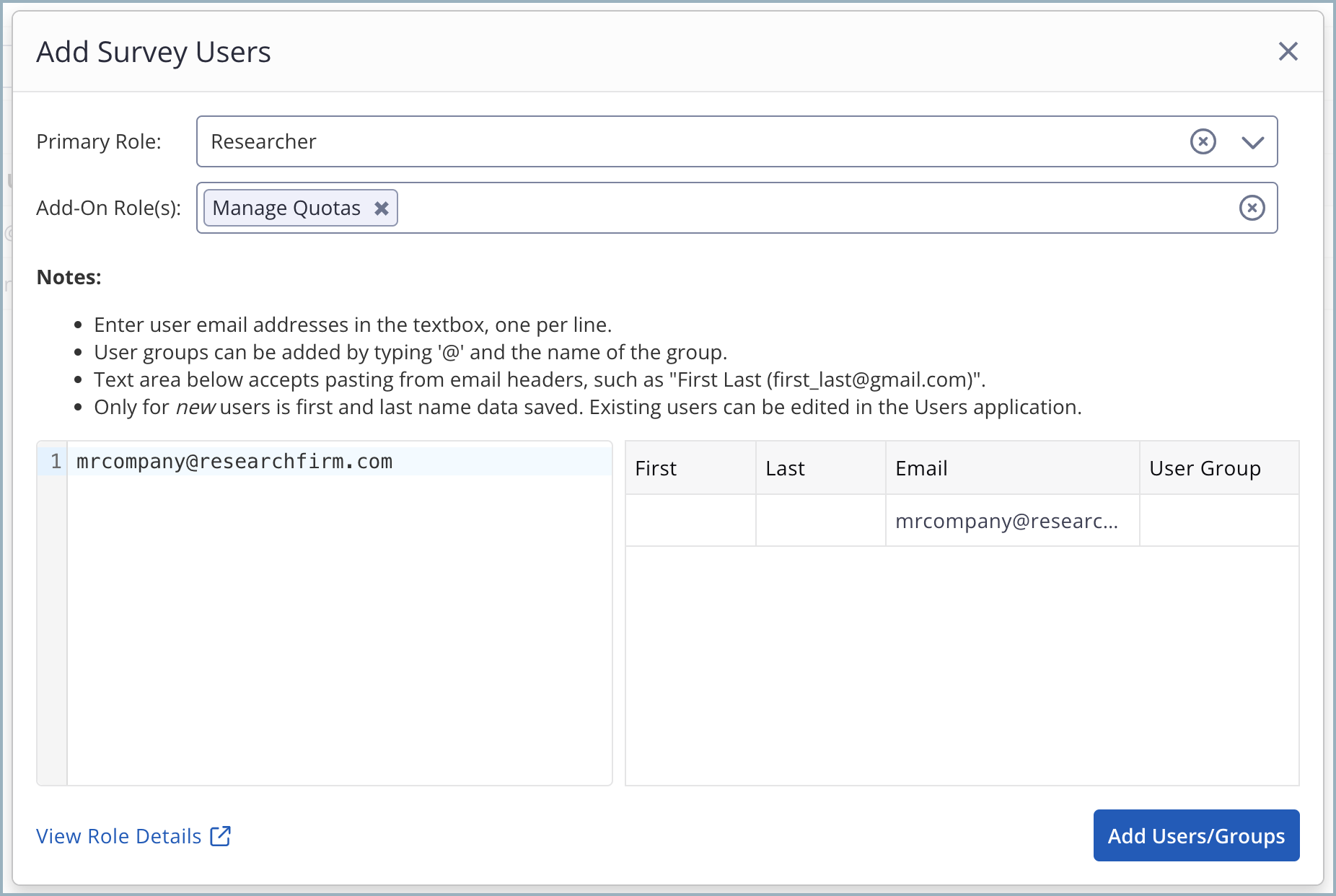The width and height of the screenshot is (1336, 896).
Task: Click mrcompany@researchfirm.com in the text editor
Action: 234,461
